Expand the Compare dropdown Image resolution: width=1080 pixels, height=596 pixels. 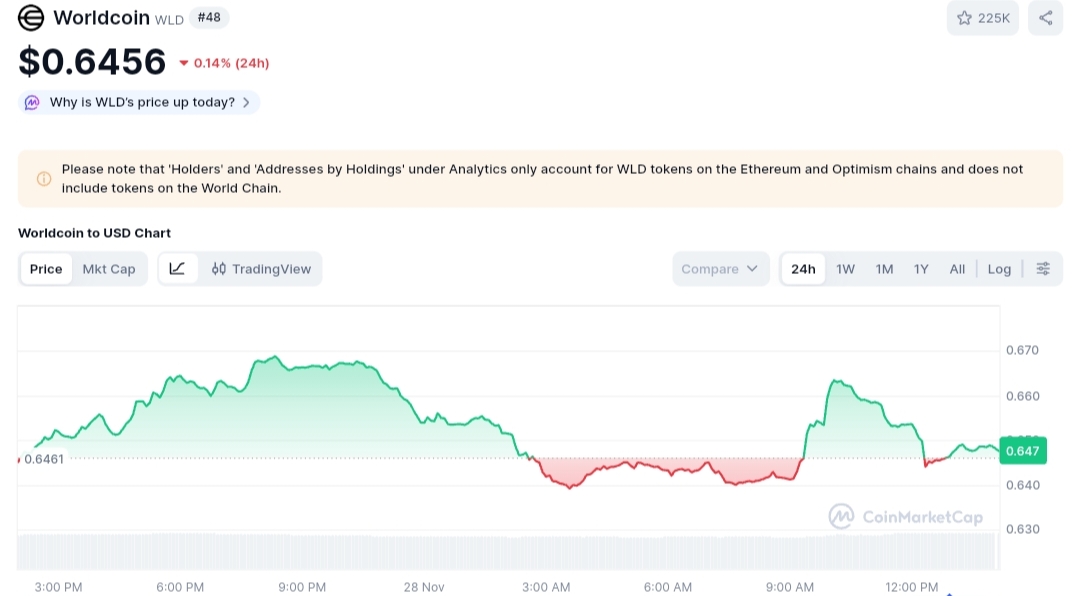(x=720, y=269)
